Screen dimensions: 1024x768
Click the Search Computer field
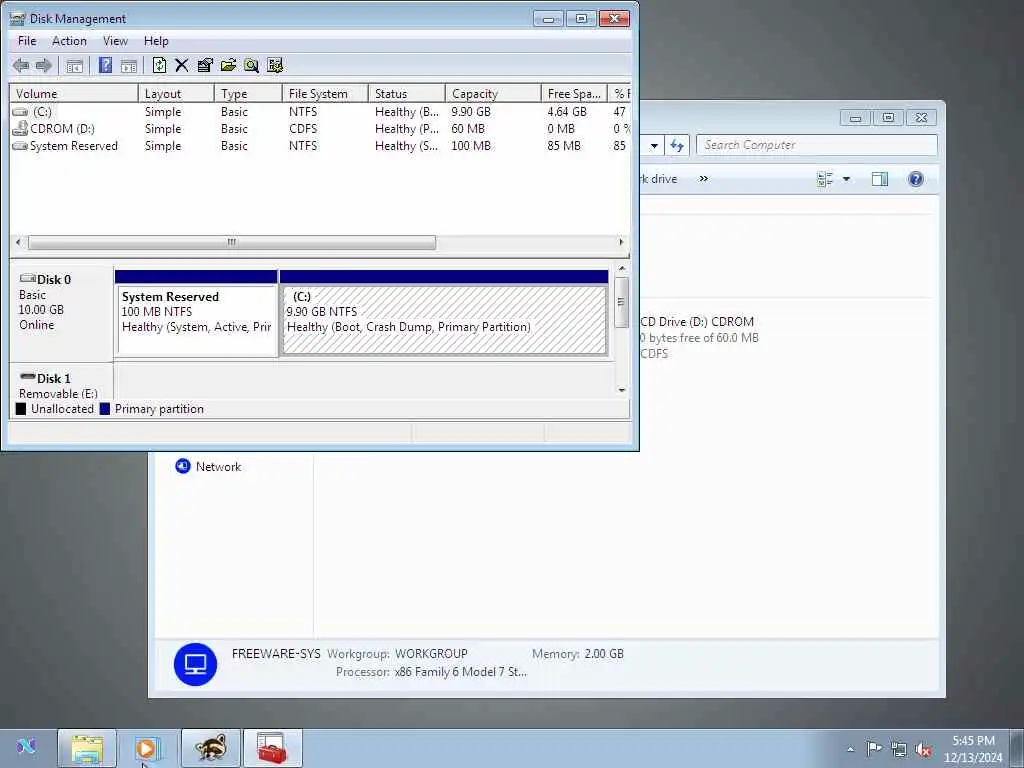click(817, 145)
